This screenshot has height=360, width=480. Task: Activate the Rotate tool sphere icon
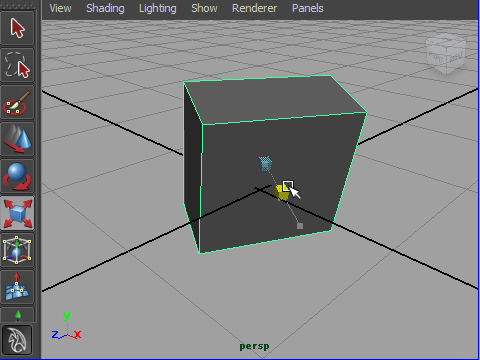(17, 176)
